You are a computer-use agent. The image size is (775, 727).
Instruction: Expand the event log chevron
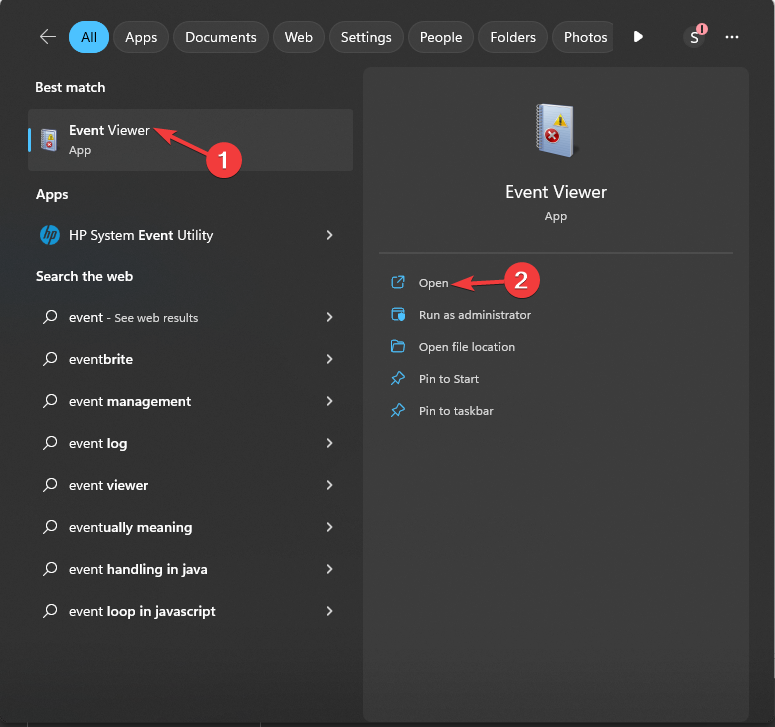329,443
